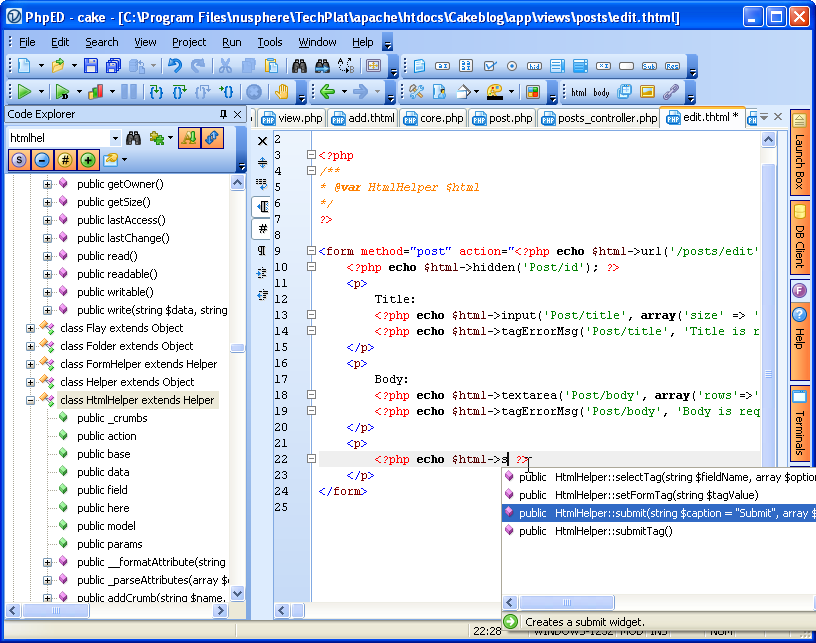Click the Find Next binoculars icon
816x643 pixels.
click(322, 66)
